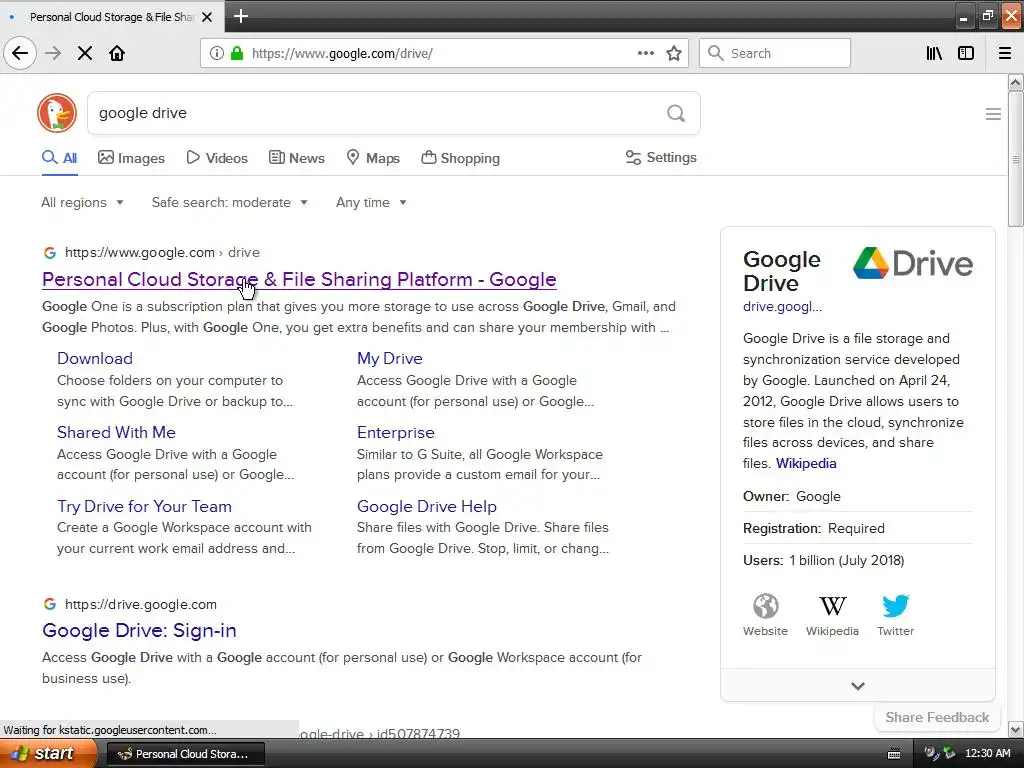Expand the Any time filter
The width and height of the screenshot is (1024, 768).
click(x=371, y=202)
